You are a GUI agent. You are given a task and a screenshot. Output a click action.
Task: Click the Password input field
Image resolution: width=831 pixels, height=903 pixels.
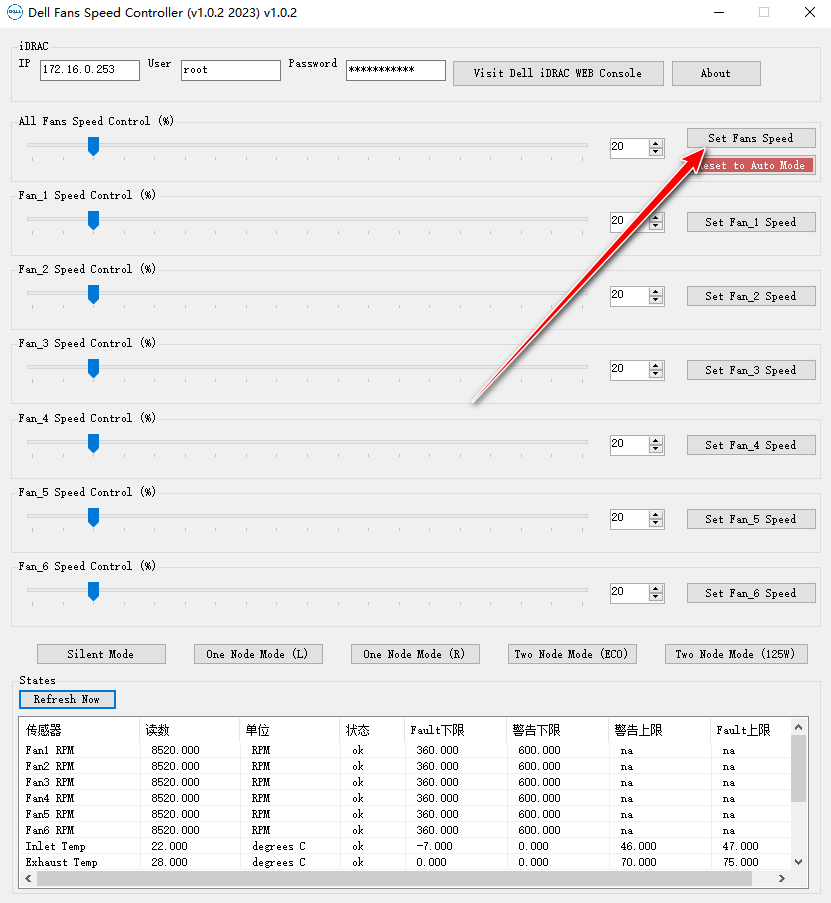tap(396, 70)
